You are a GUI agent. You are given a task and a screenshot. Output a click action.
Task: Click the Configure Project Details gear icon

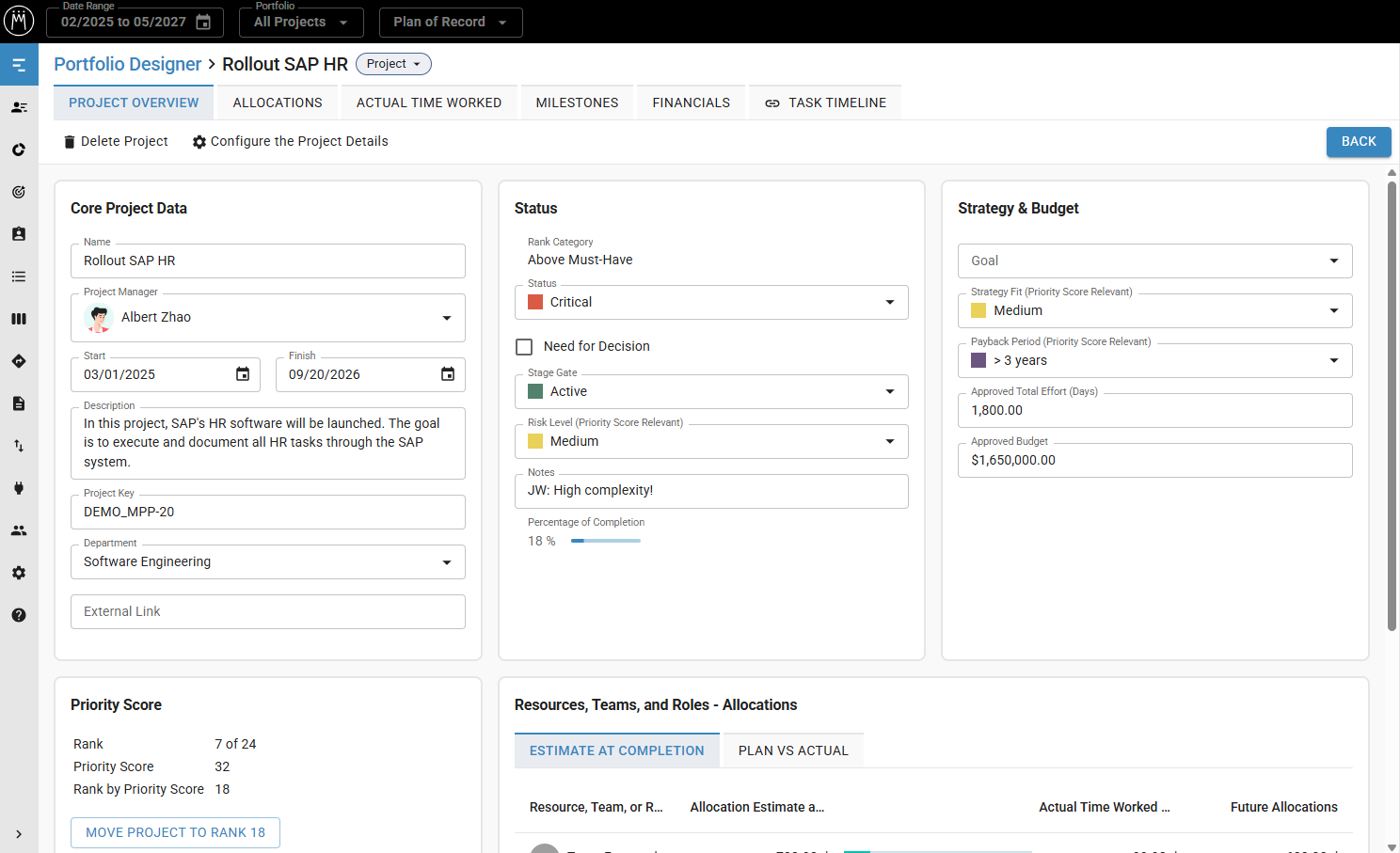click(199, 142)
